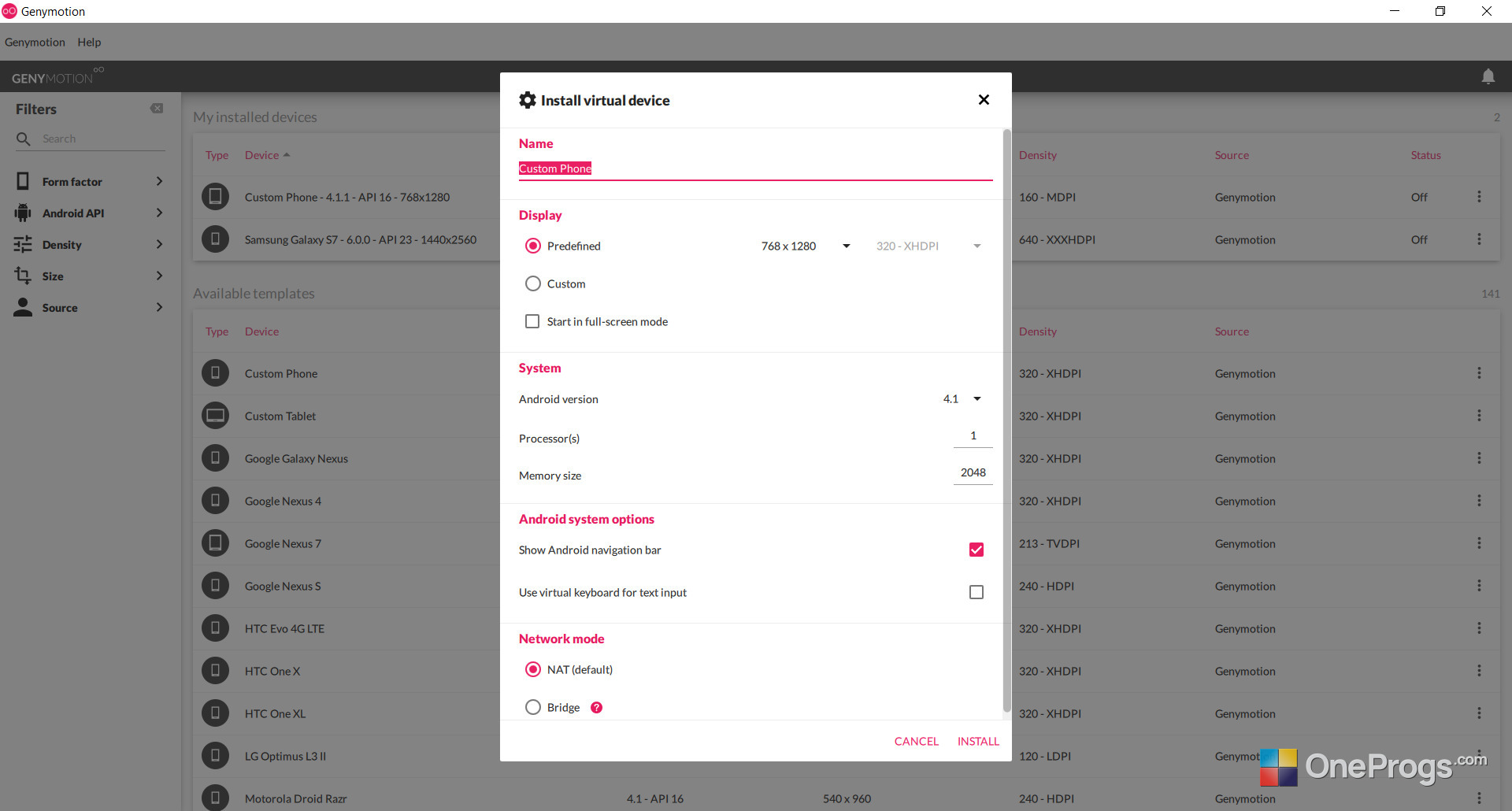Open the 768 x 1280 resolution dropdown
1512x811 pixels.
click(x=806, y=246)
